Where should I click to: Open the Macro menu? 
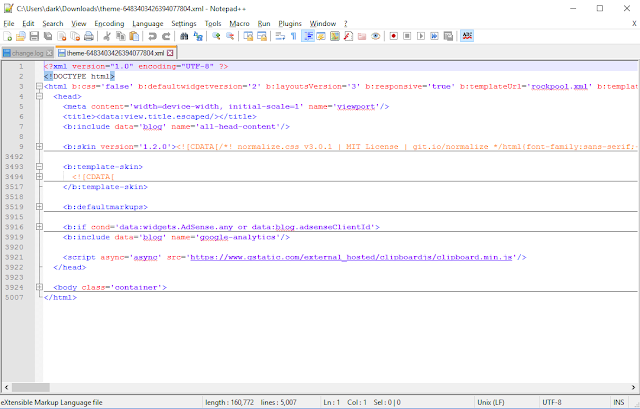click(x=239, y=24)
